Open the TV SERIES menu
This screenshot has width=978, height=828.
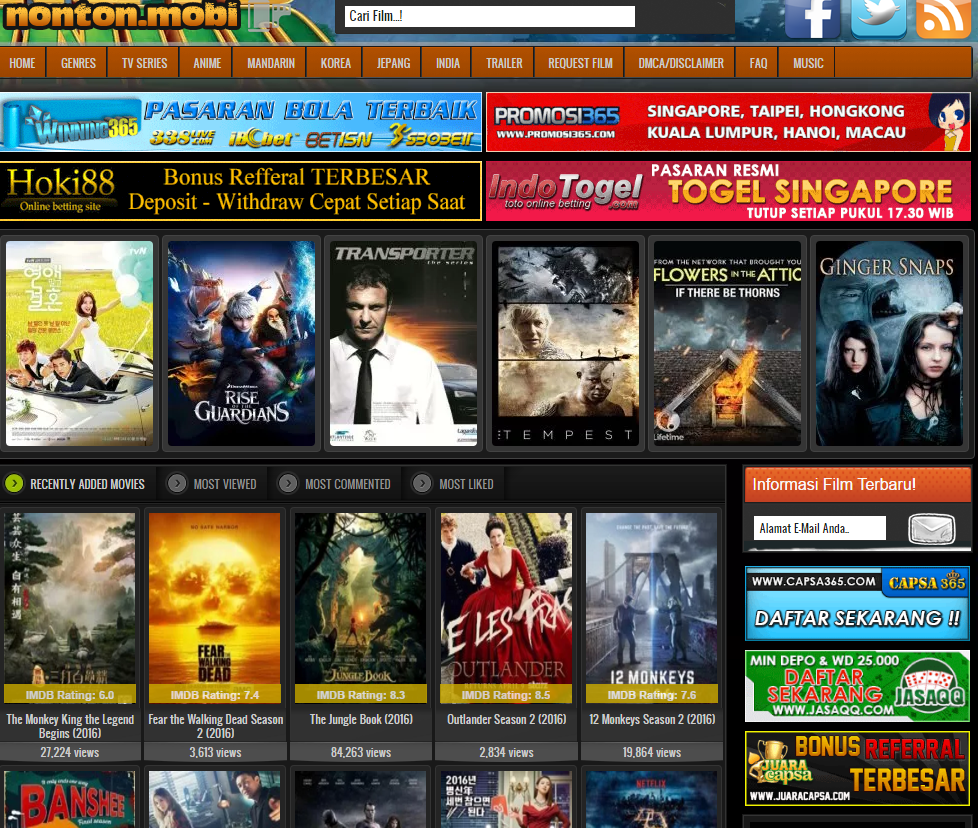tap(144, 63)
